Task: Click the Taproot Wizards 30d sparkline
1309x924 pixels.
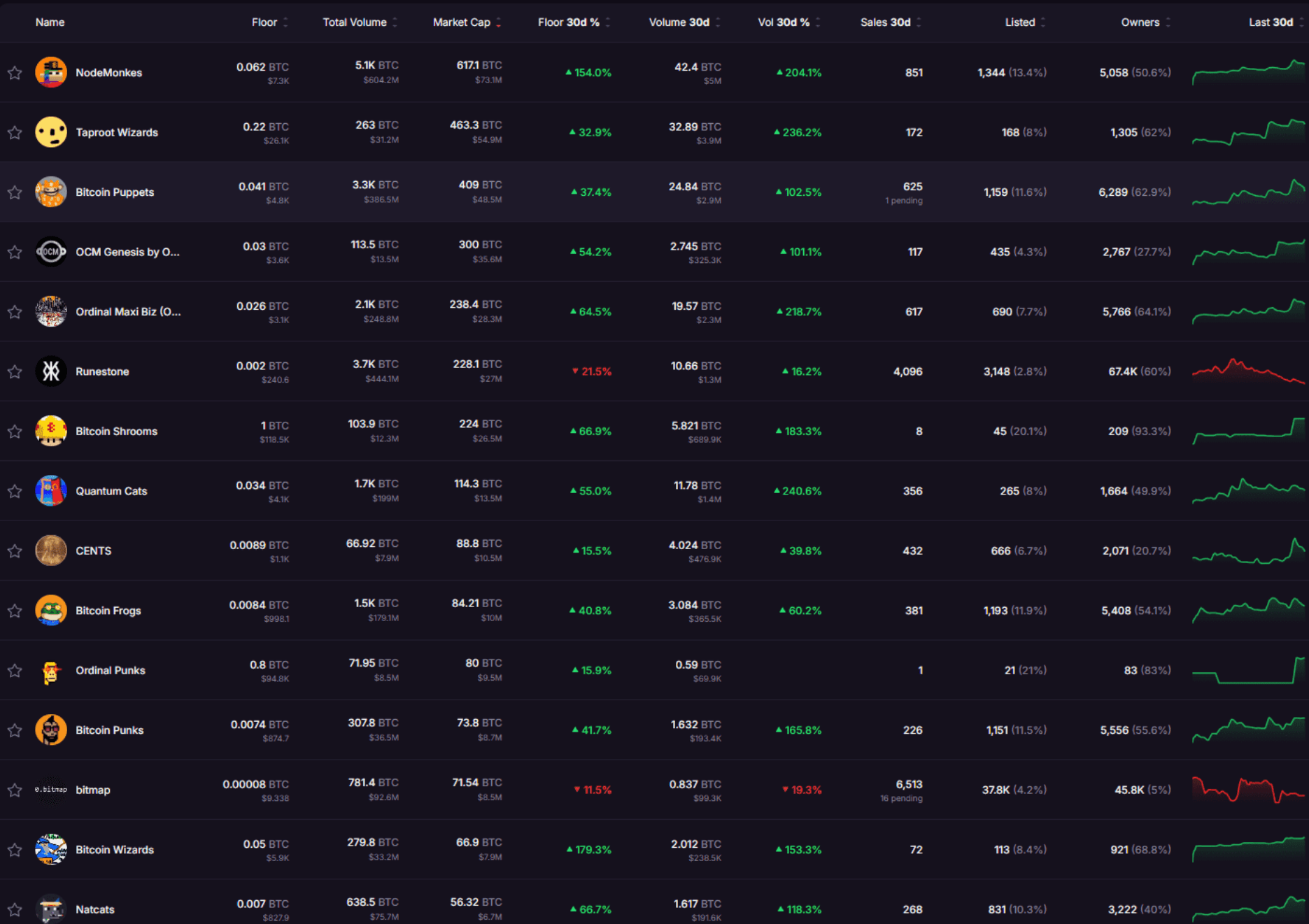Action: tap(1248, 132)
